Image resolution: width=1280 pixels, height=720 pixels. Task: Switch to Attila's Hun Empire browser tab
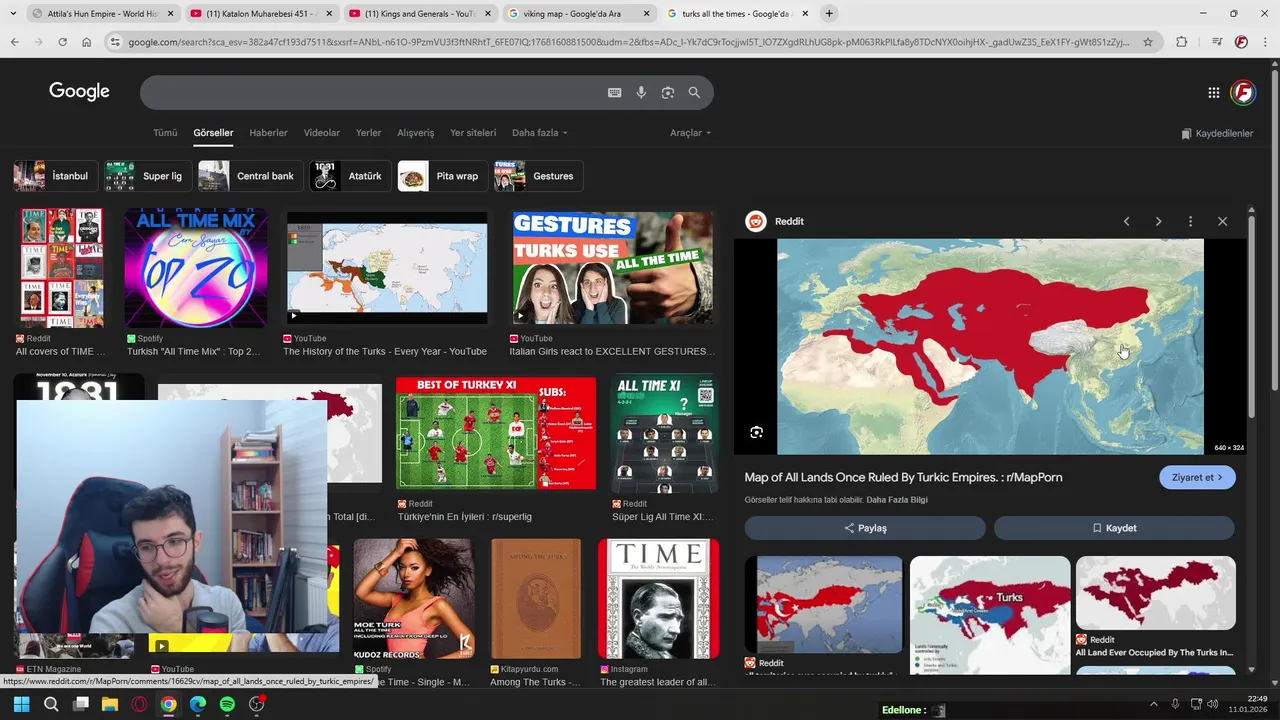pos(102,14)
